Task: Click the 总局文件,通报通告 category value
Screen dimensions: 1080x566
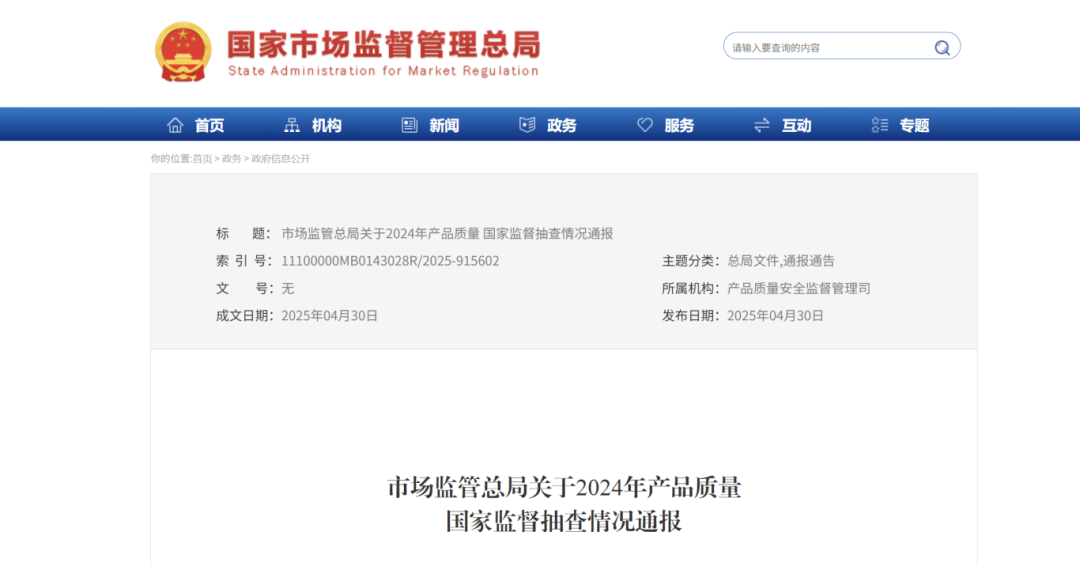Action: [780, 261]
